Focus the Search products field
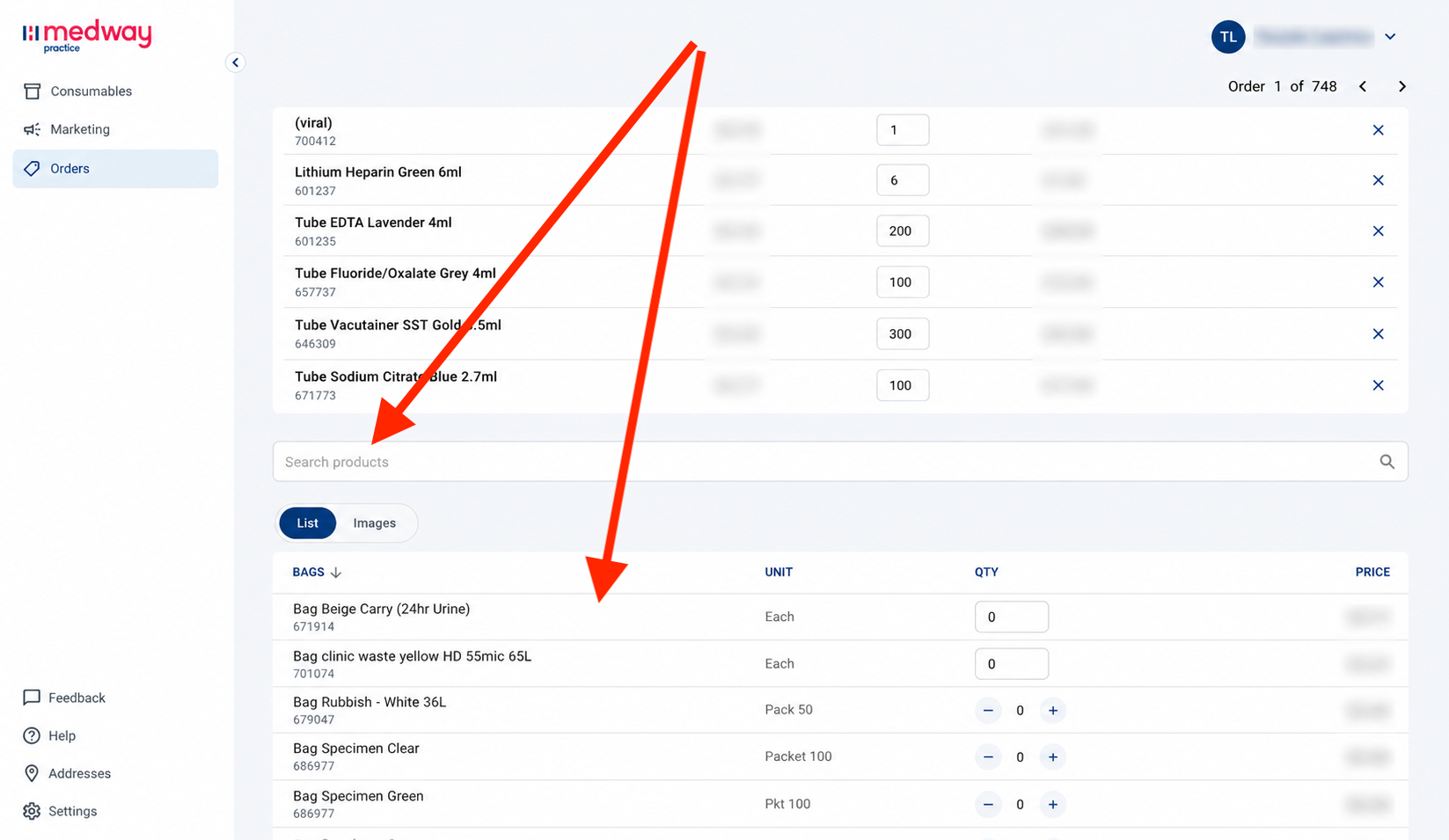Screen dimensions: 1449x840 [x=840, y=462]
